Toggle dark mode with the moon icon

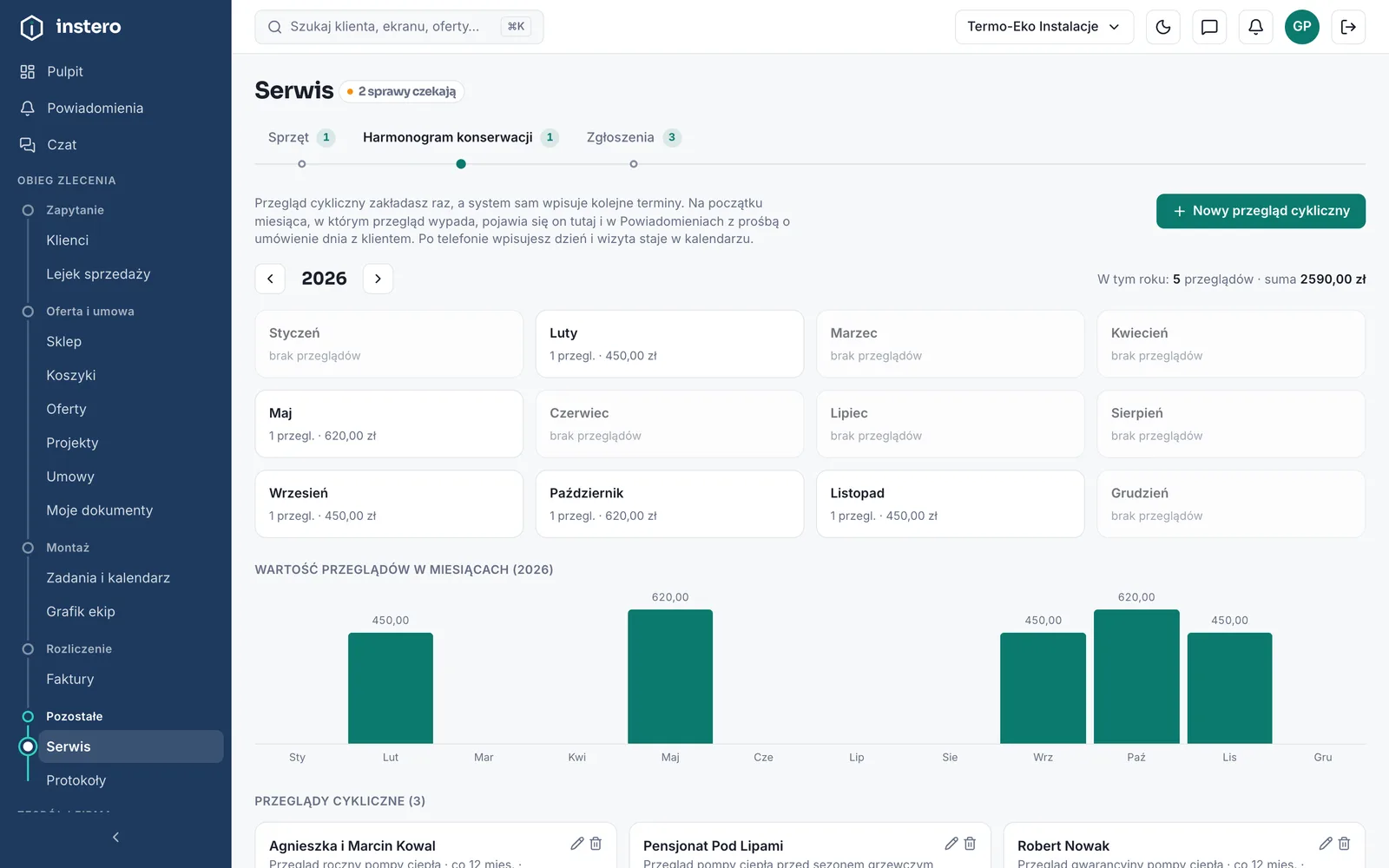1163,27
